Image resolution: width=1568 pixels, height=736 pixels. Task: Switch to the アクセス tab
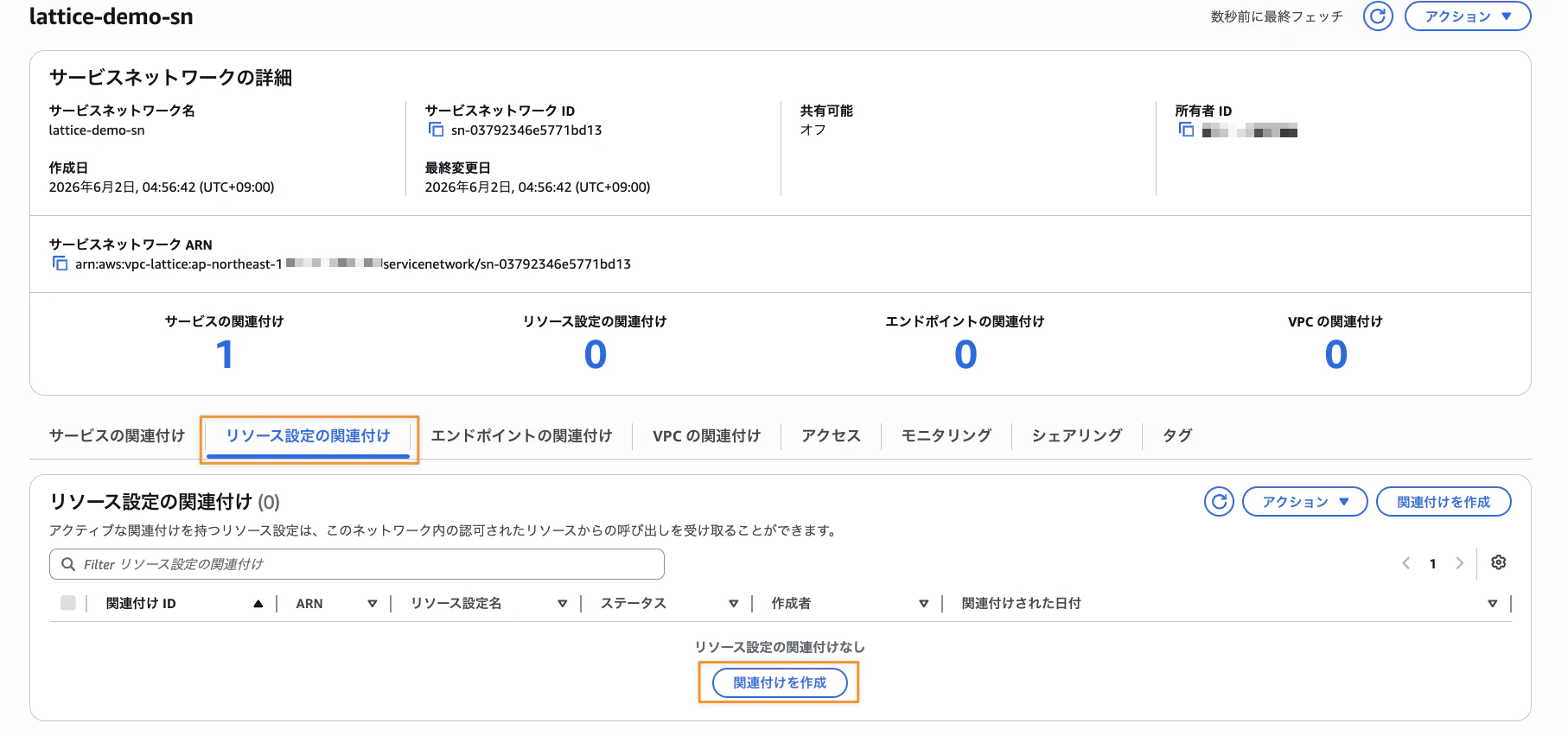point(831,435)
